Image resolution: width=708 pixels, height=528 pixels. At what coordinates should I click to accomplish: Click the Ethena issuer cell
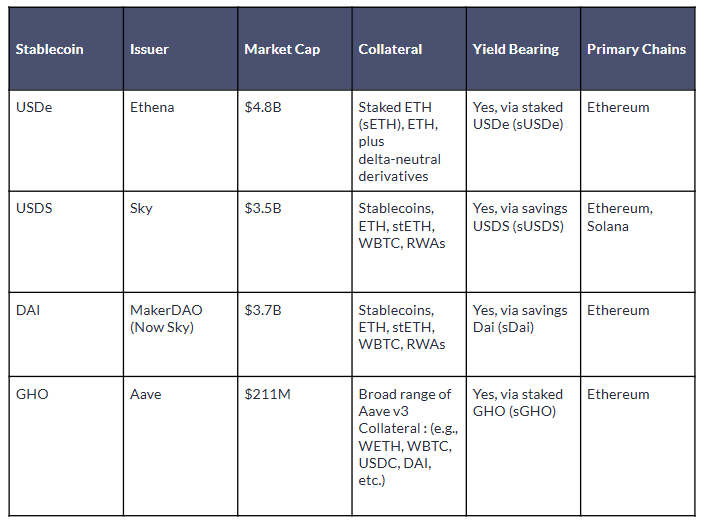point(152,107)
